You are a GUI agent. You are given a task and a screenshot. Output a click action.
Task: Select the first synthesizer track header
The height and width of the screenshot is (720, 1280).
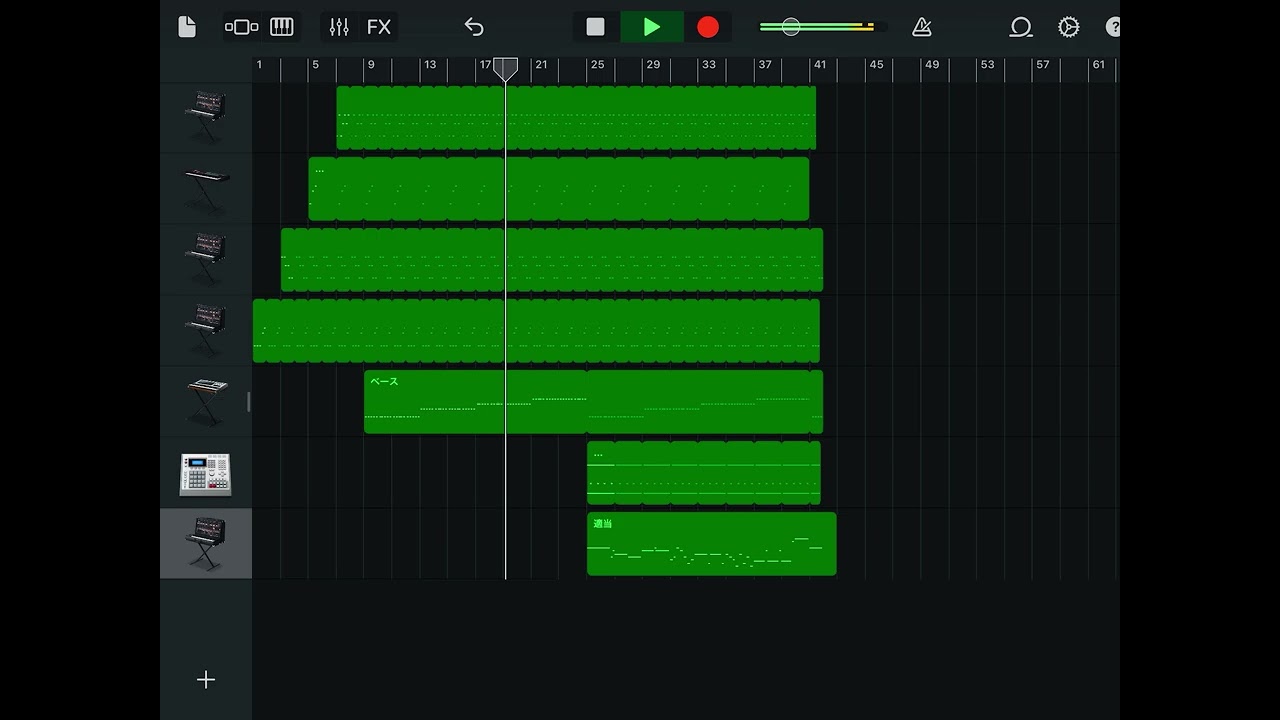click(x=206, y=117)
